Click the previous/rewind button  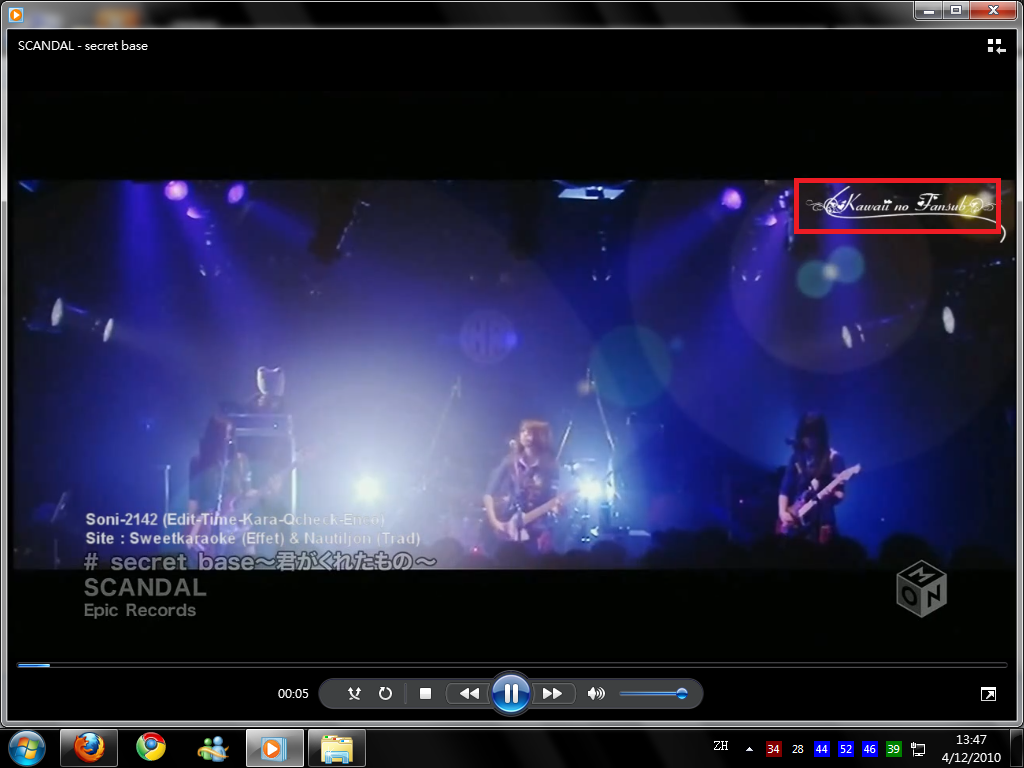coord(468,694)
